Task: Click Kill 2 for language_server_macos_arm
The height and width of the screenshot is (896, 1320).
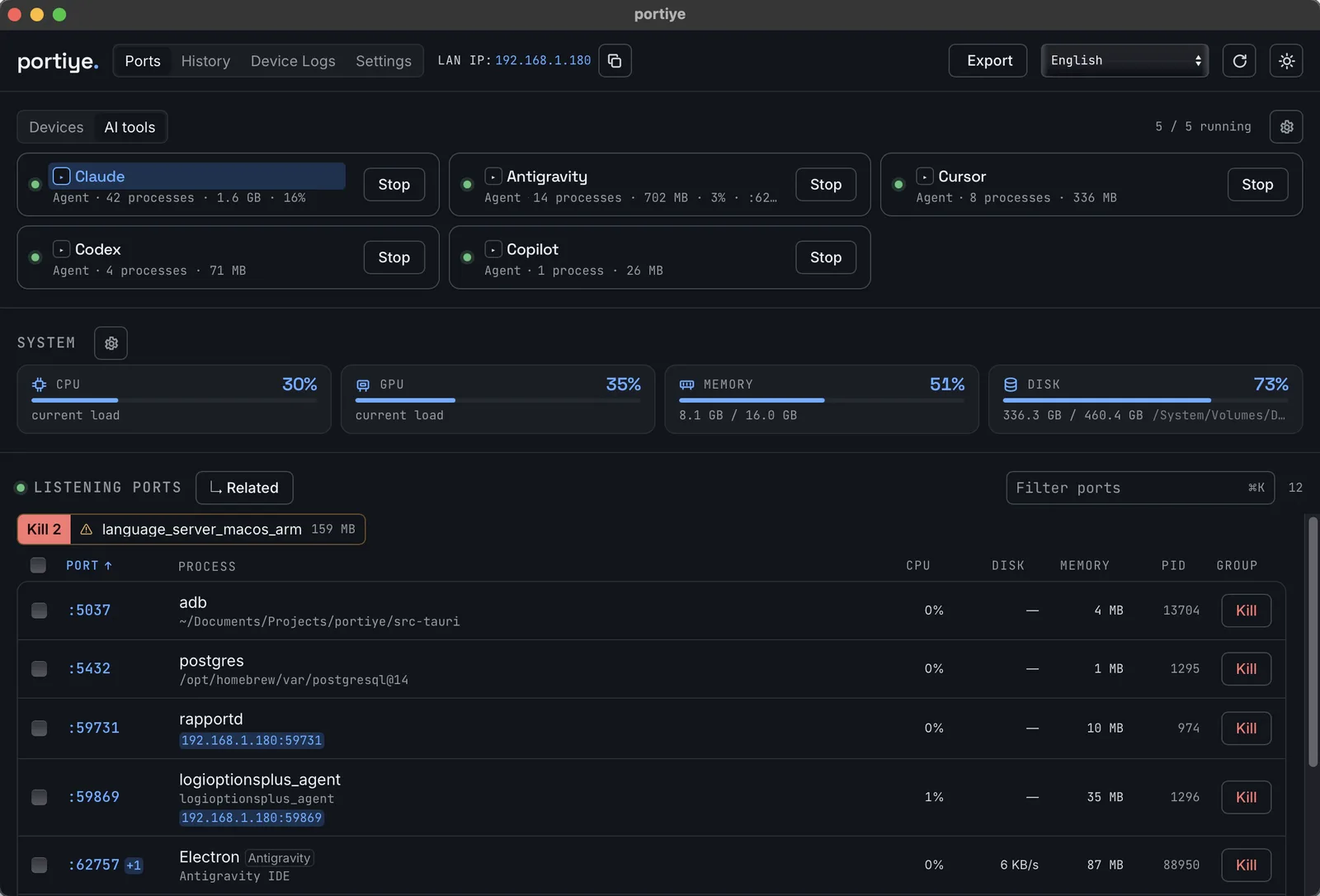Action: point(44,530)
